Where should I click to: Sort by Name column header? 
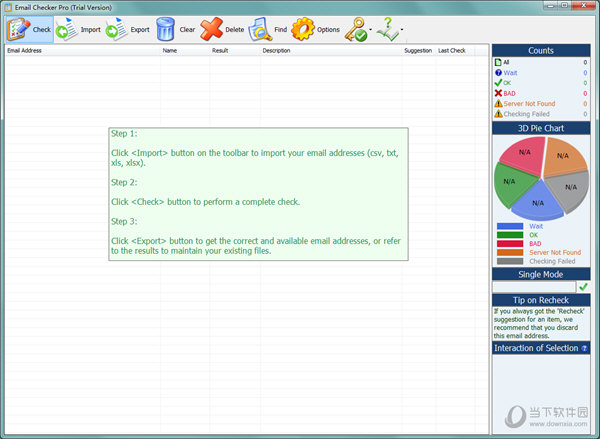(185, 51)
